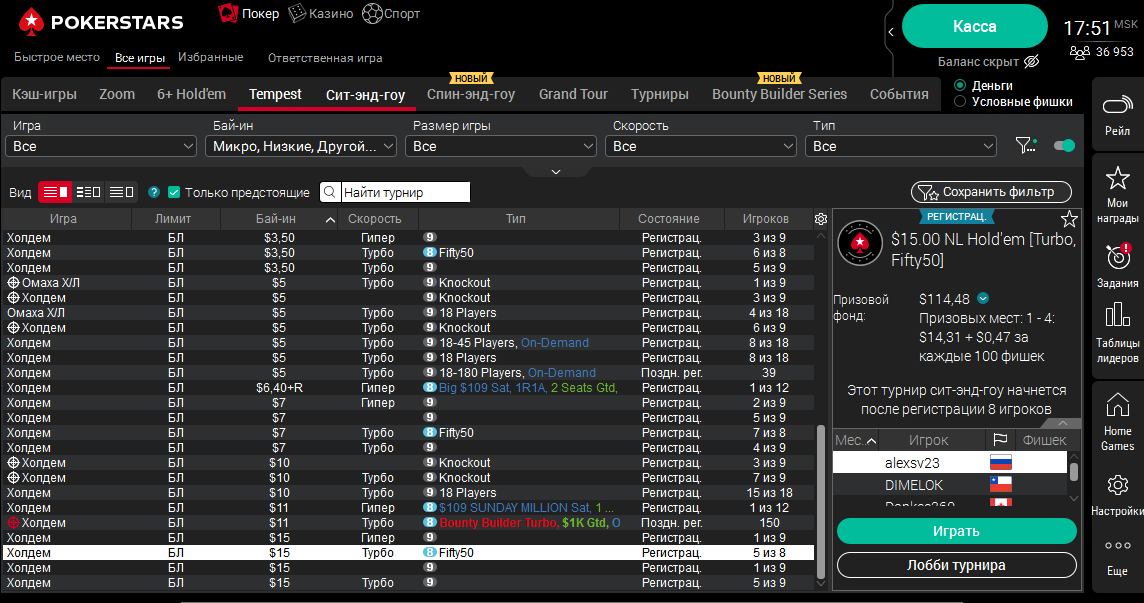Open the Poker section icon
This screenshot has width=1144, height=603.
[228, 13]
